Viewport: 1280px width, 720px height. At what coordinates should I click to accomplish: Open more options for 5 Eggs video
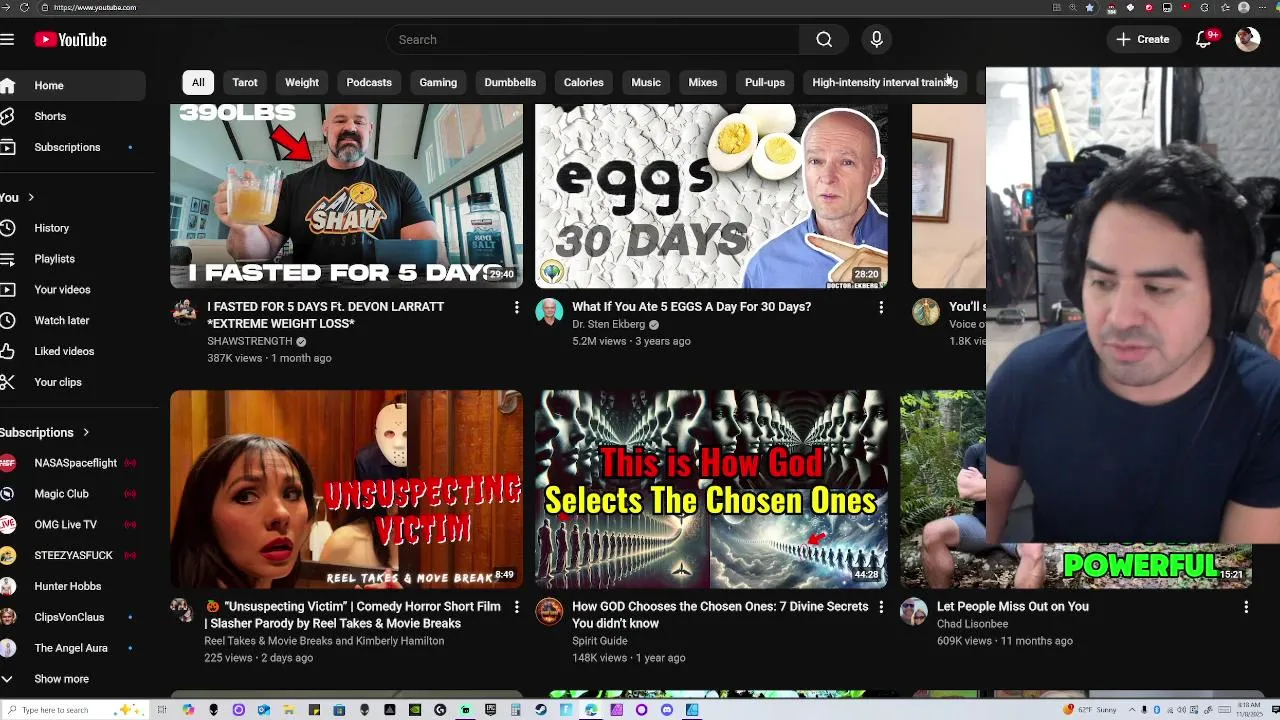point(881,308)
